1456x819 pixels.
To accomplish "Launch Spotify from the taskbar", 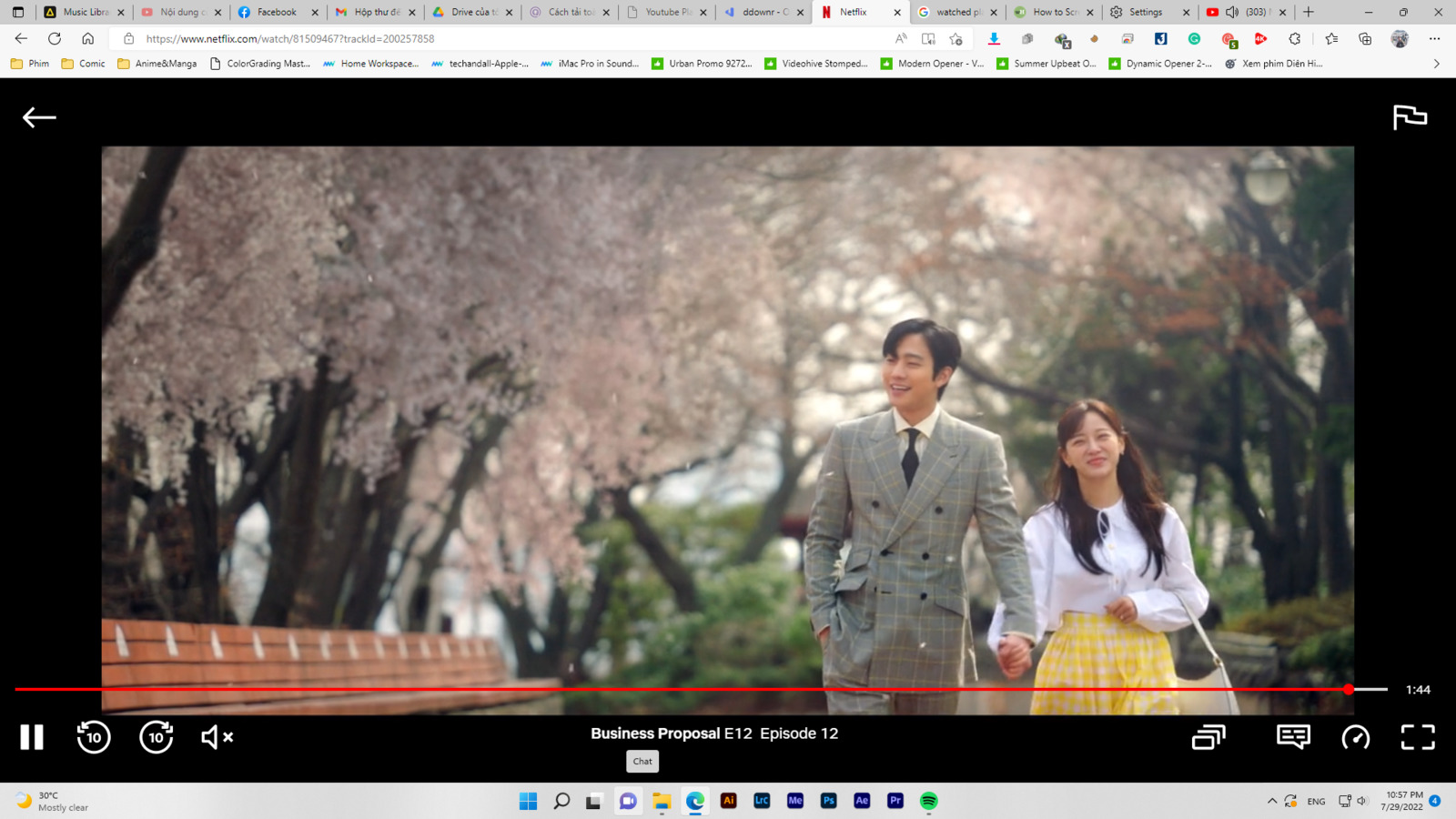I will click(928, 801).
